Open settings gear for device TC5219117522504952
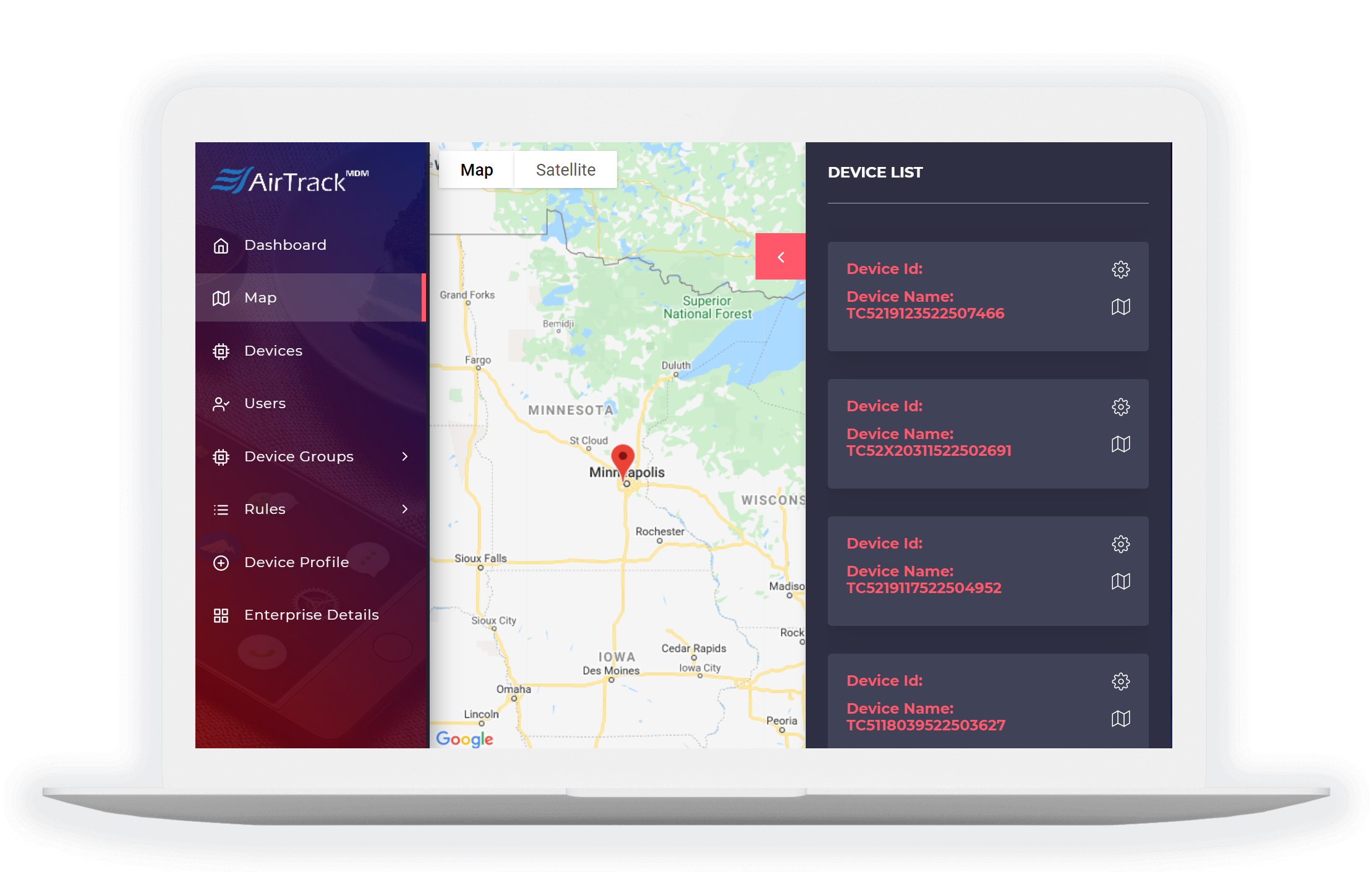 point(1120,544)
